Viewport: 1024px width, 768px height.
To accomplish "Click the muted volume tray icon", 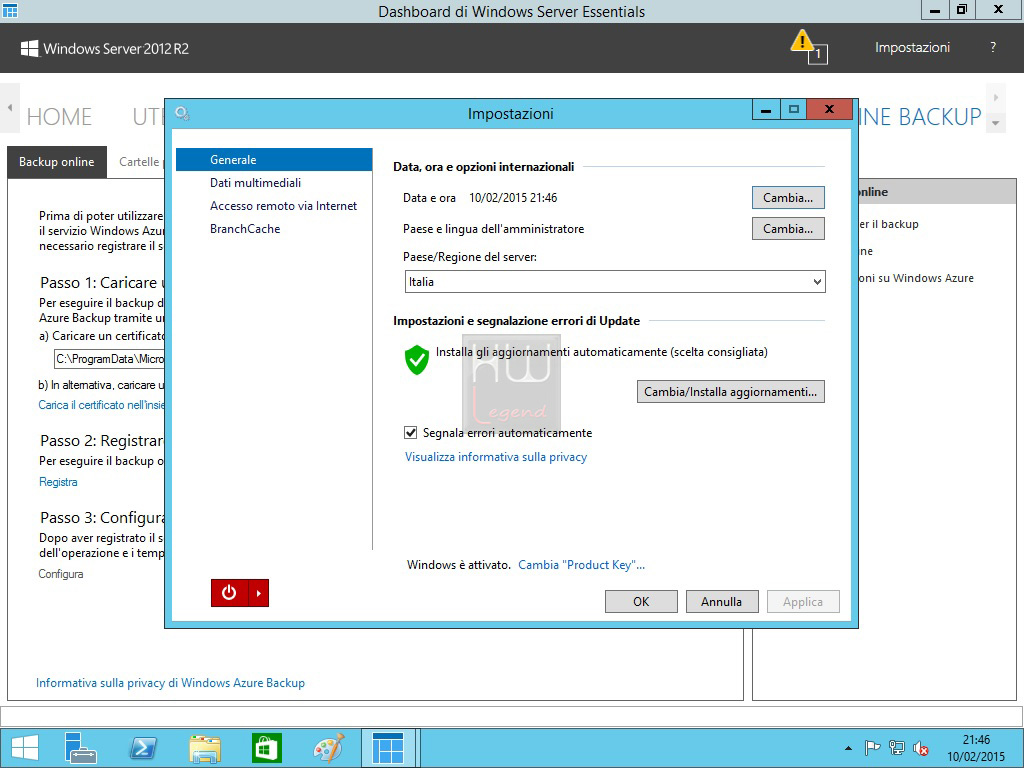I will [x=921, y=748].
